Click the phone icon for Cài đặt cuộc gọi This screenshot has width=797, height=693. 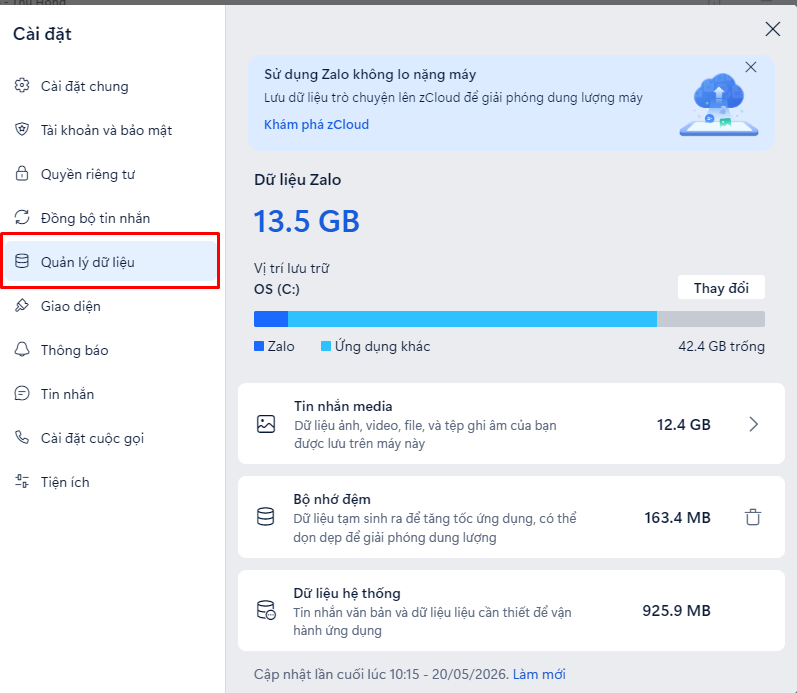(x=22, y=437)
